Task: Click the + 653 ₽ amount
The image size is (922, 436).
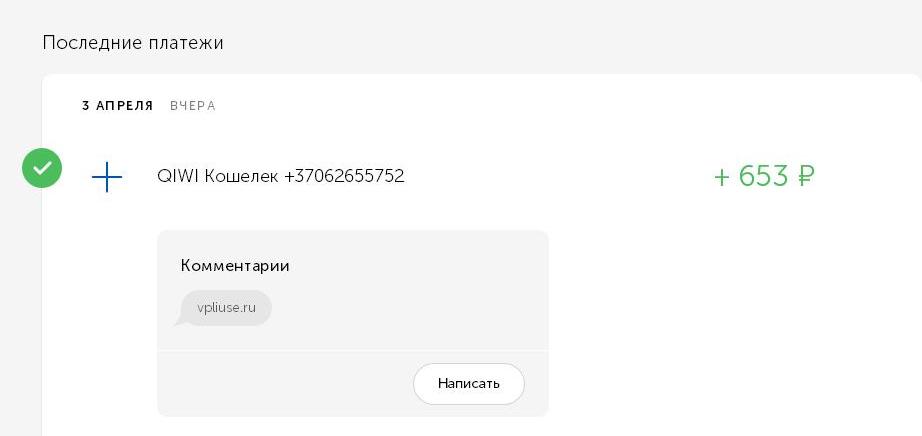Action: coord(764,176)
